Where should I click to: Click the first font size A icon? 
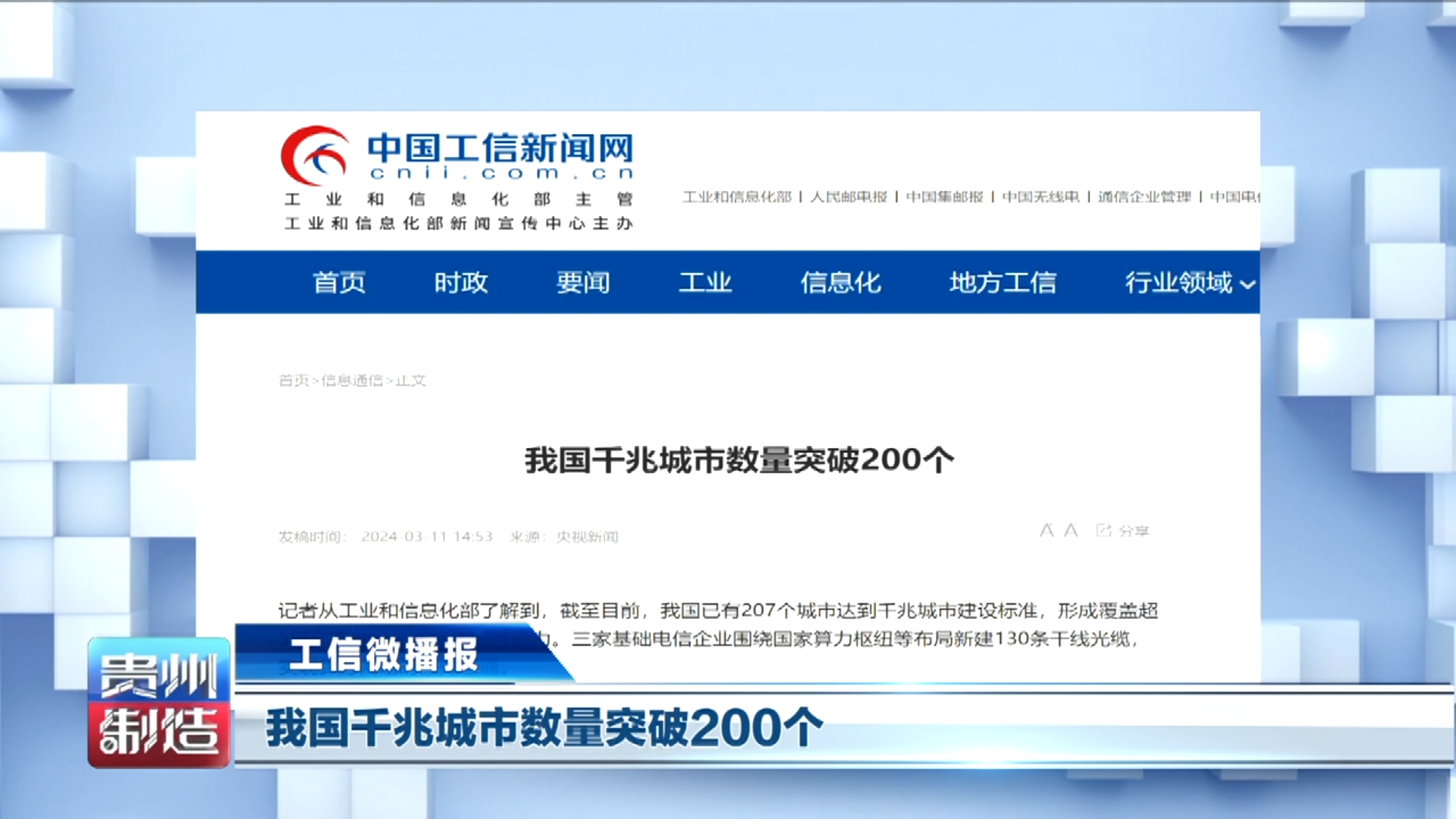point(1046,530)
